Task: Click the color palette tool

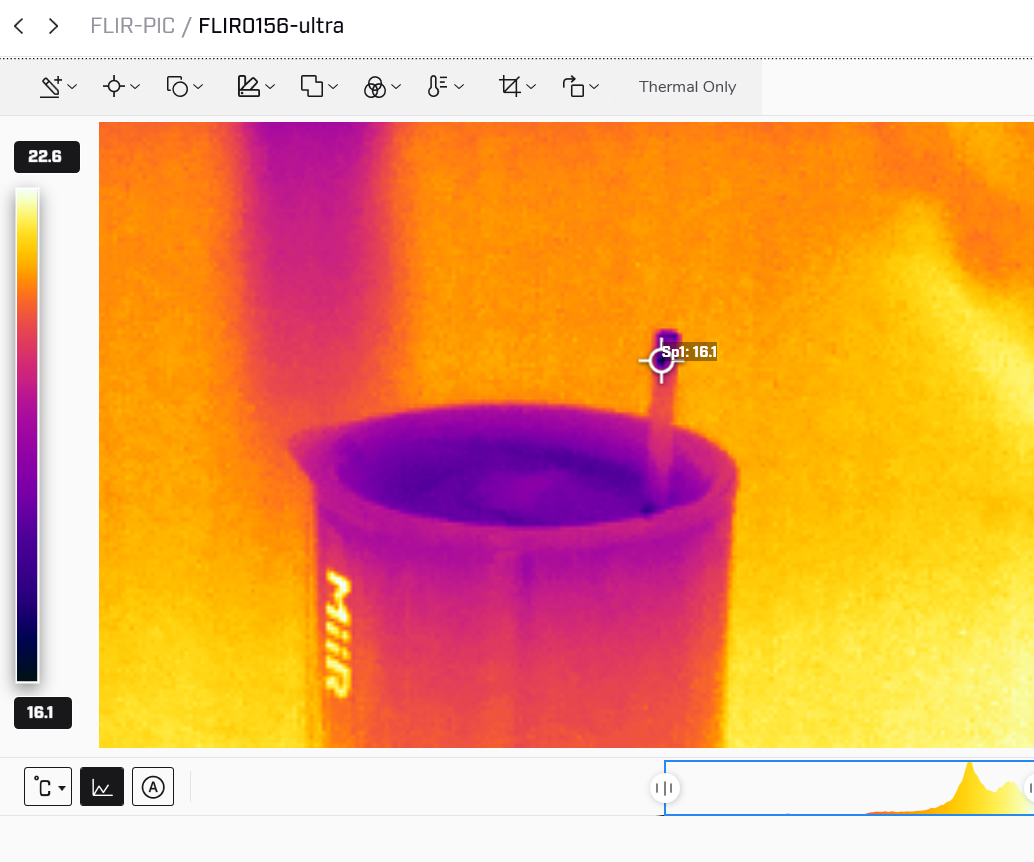Action: coord(247,87)
